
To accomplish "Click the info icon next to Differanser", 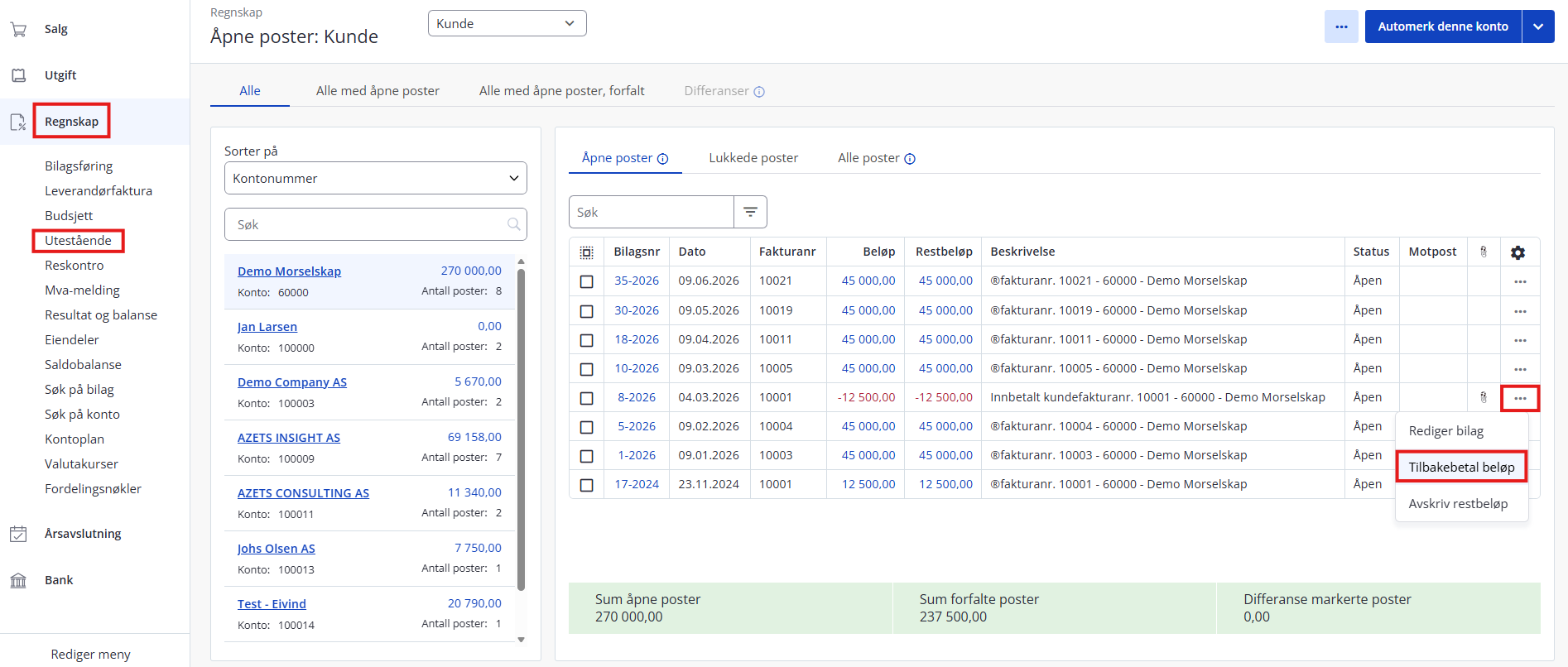I will point(759,92).
